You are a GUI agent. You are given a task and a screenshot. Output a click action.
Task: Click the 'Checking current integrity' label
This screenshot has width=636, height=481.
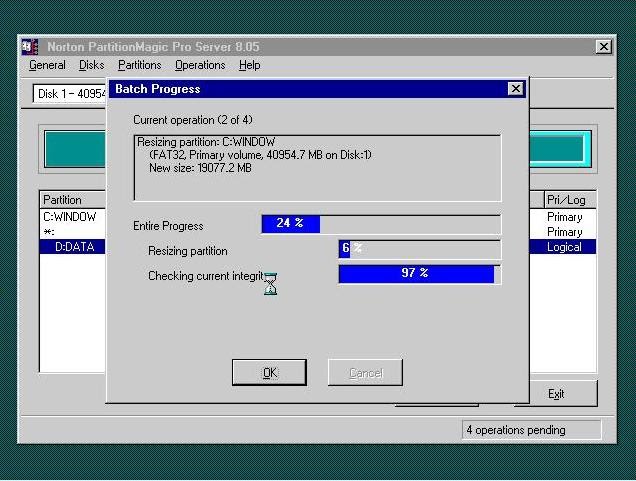pos(206,276)
